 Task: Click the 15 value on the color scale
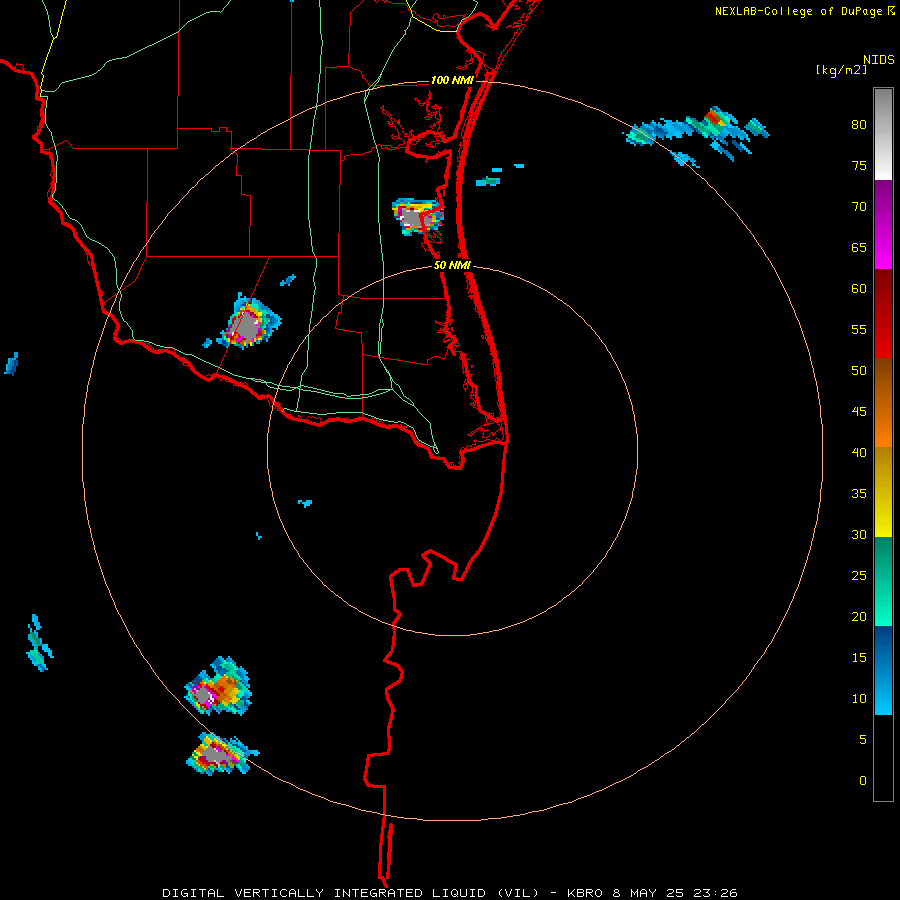click(859, 657)
